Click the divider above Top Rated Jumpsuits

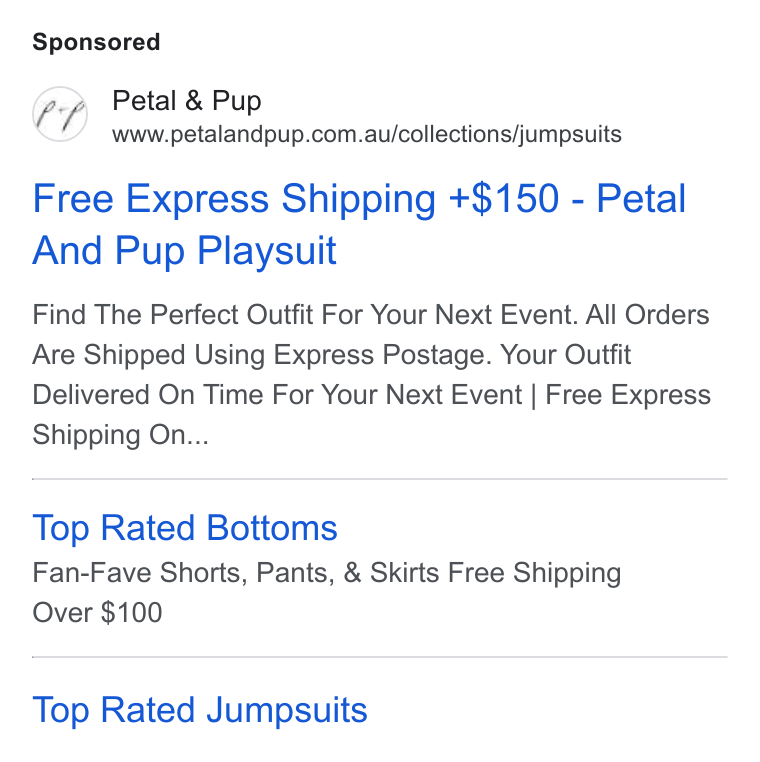[380, 657]
